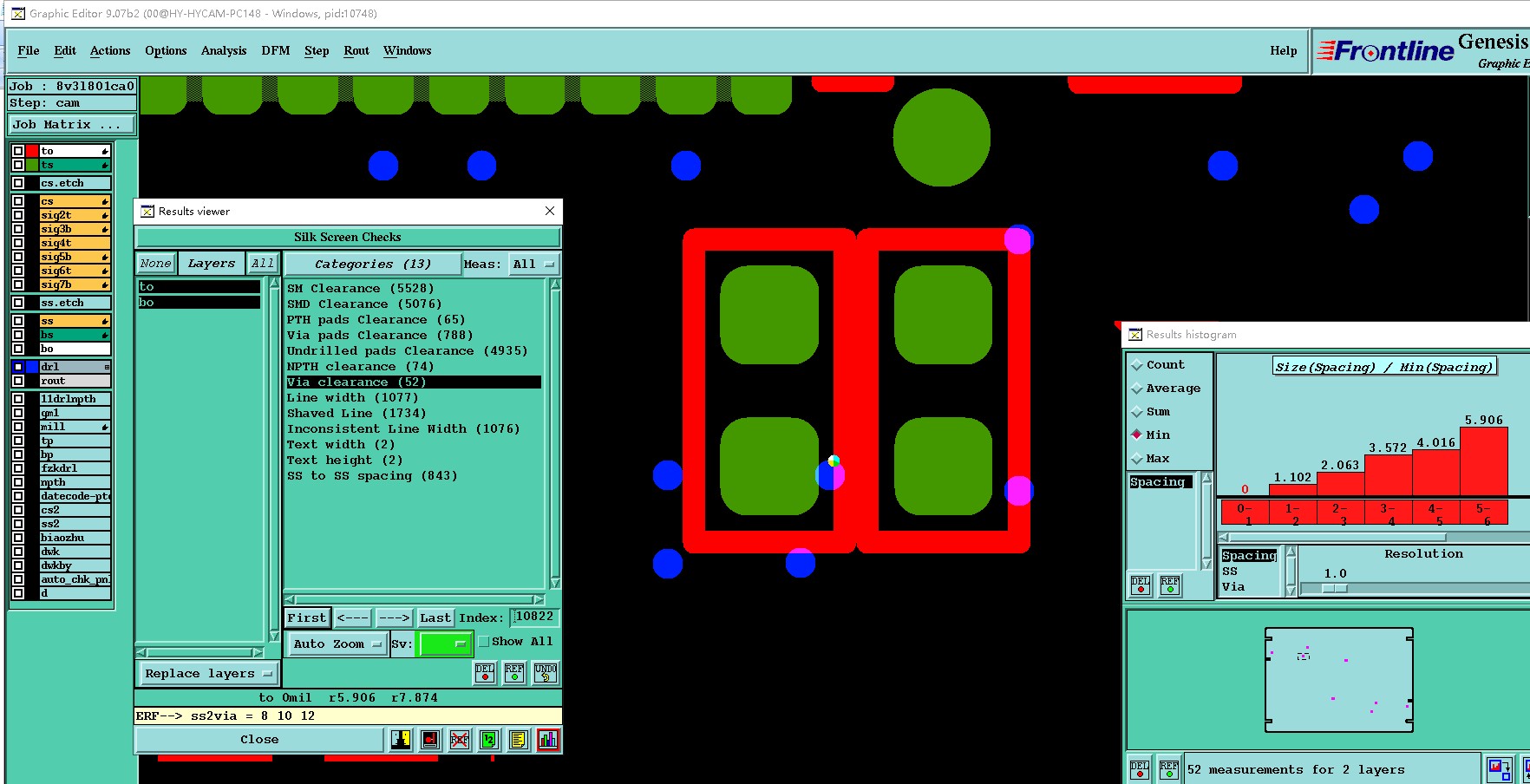The image size is (1530, 784).
Task: Click the DEL icon under the Spacing list
Action: tap(1141, 585)
